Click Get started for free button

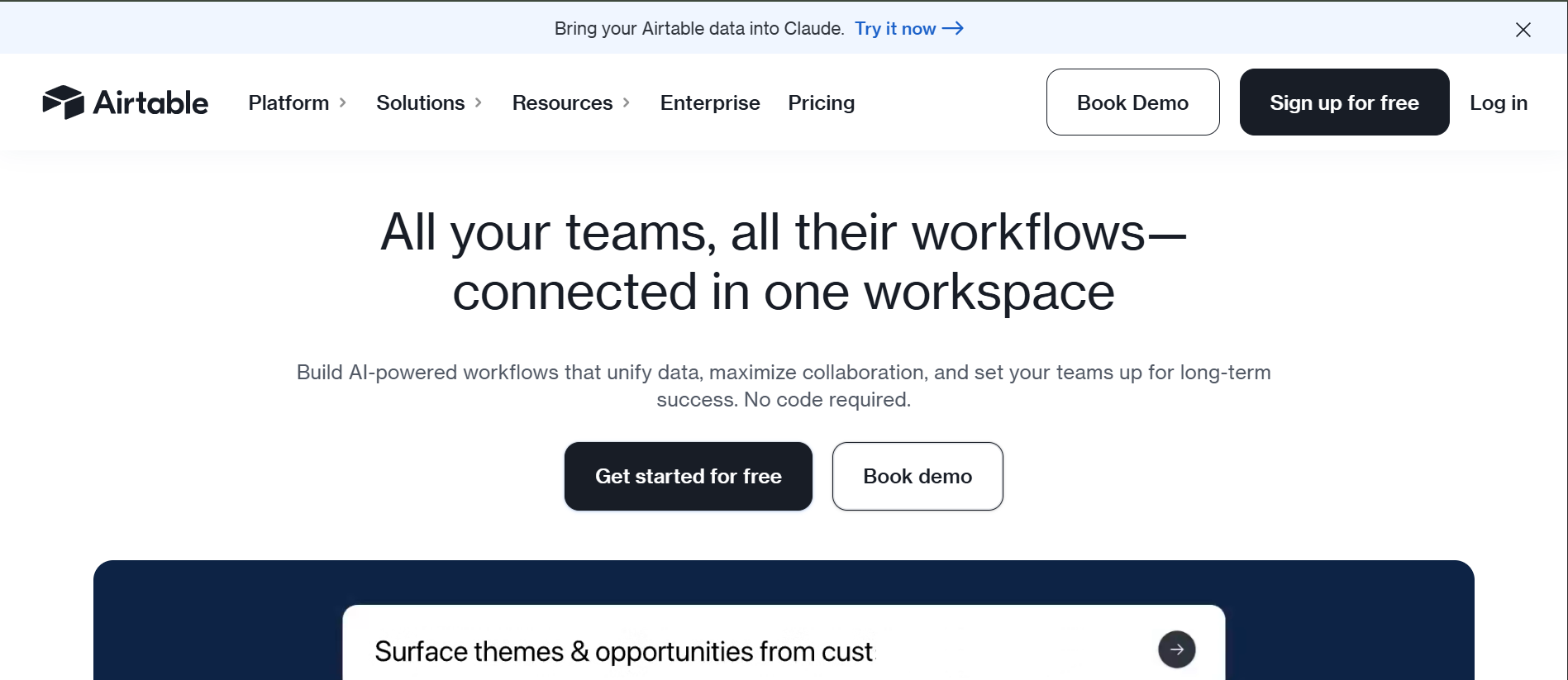(688, 476)
